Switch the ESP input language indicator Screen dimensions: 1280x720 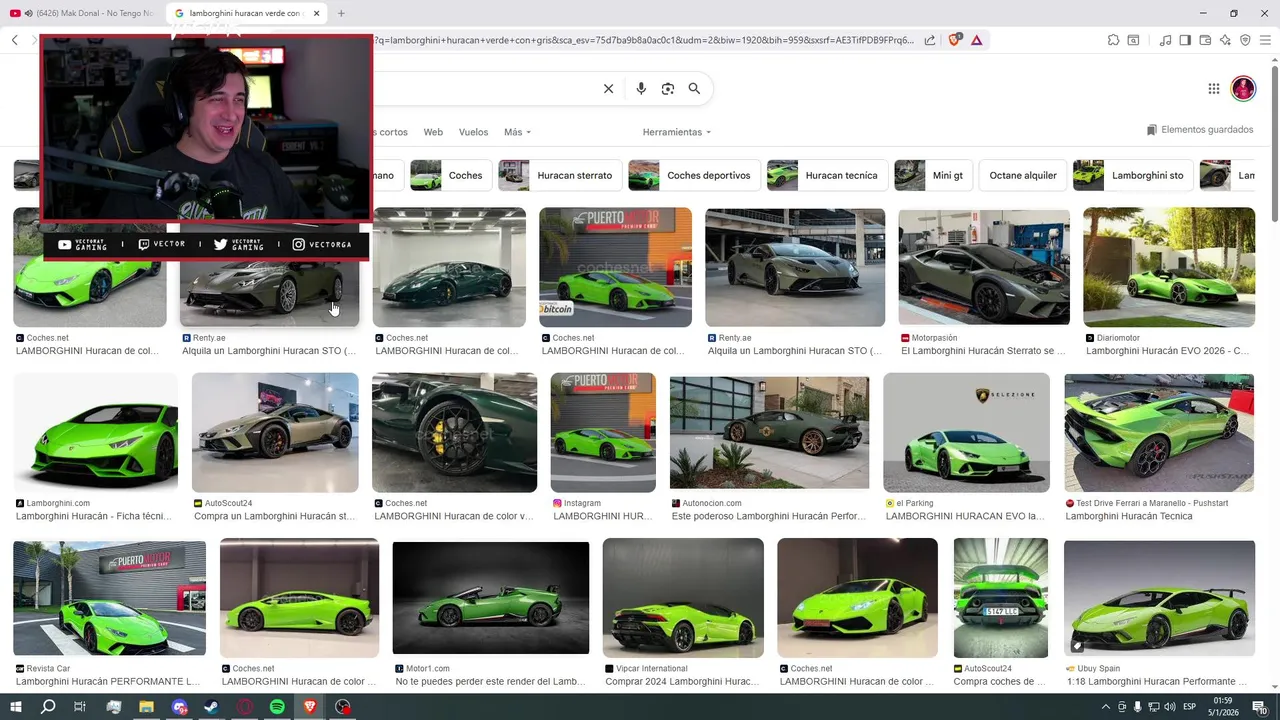coord(1190,707)
